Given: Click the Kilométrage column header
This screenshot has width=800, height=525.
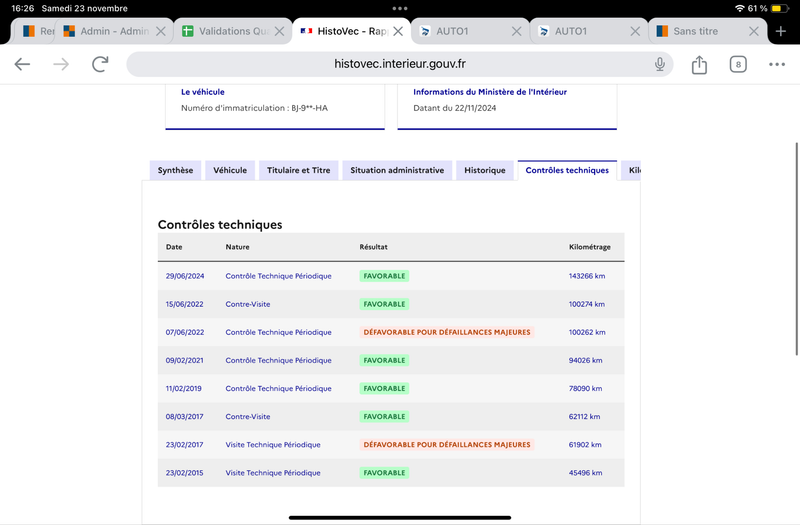Looking at the screenshot, I should pyautogui.click(x=590, y=247).
